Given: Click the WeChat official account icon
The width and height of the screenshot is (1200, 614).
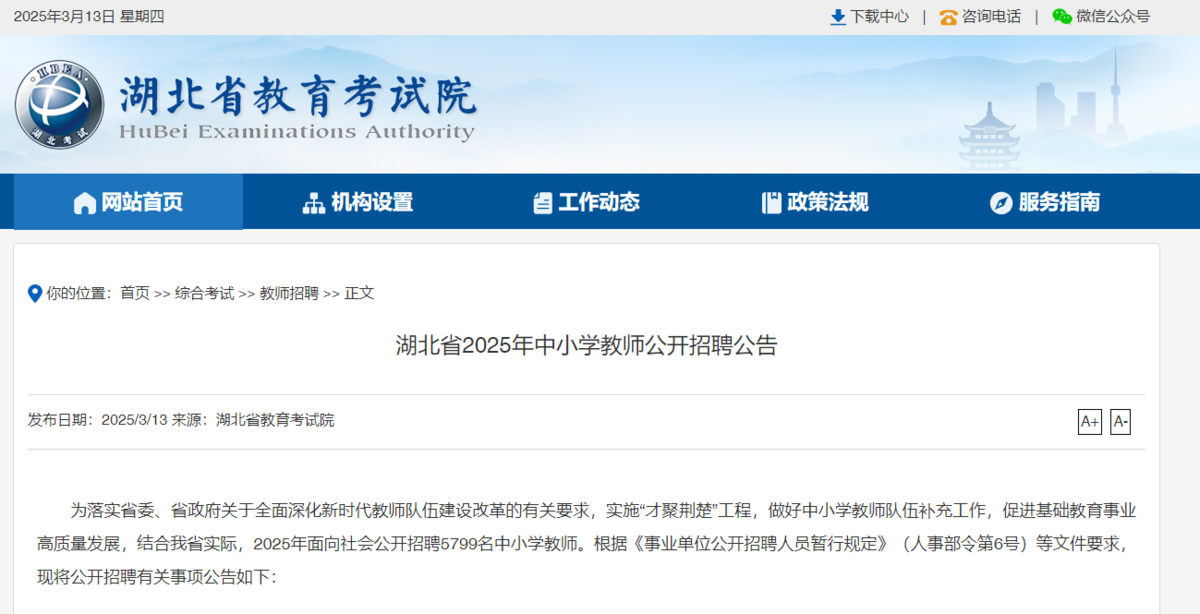Looking at the screenshot, I should pyautogui.click(x=1062, y=17).
